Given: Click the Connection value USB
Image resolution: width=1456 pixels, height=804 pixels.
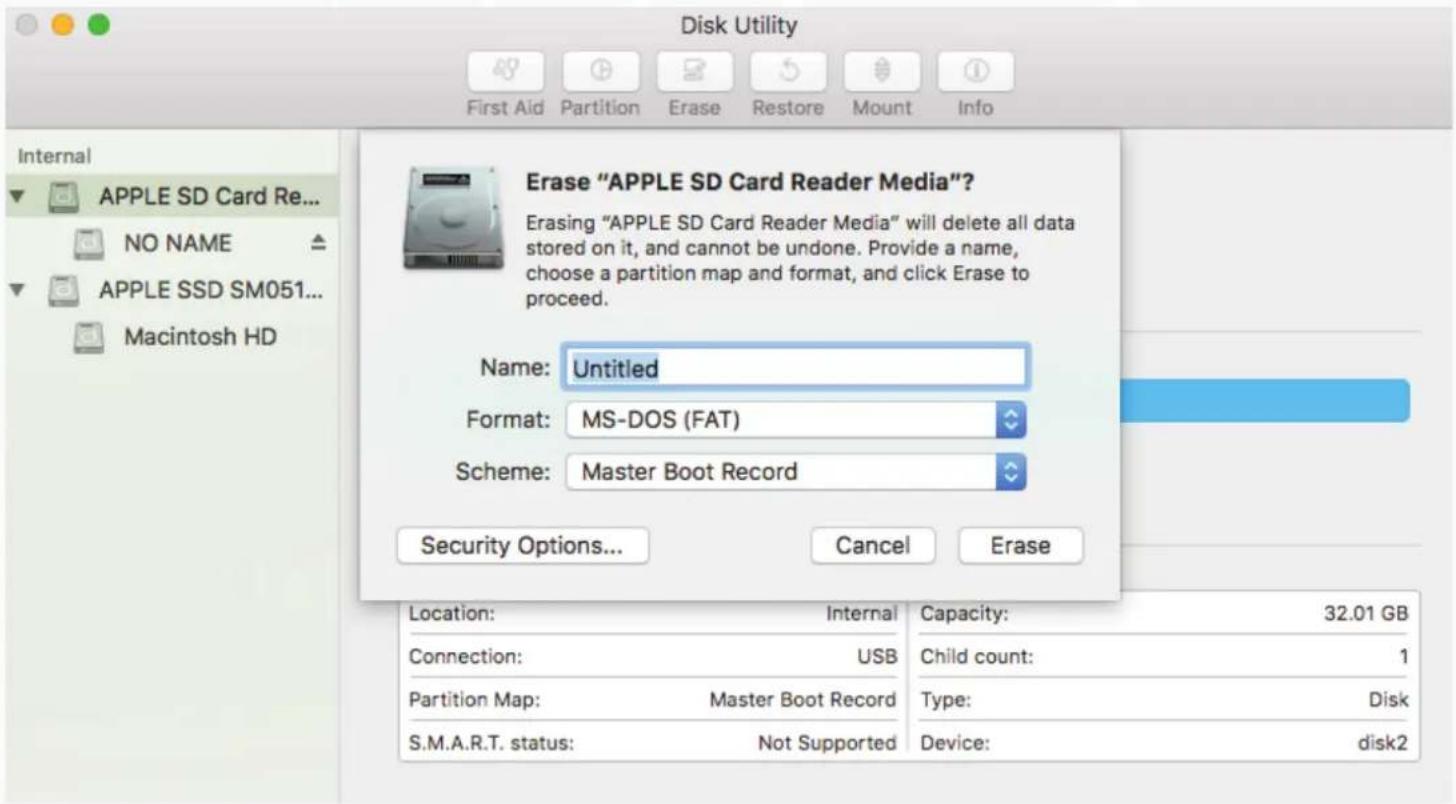Looking at the screenshot, I should pyautogui.click(x=877, y=658).
